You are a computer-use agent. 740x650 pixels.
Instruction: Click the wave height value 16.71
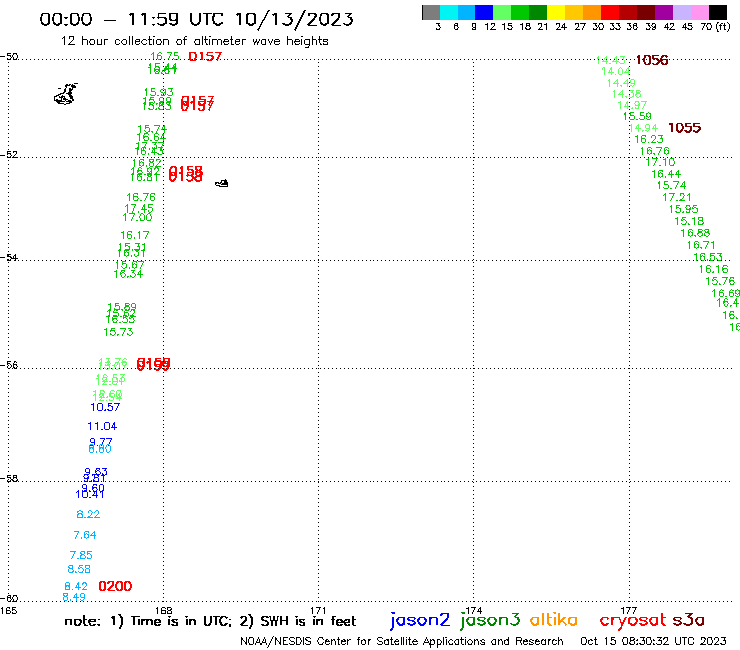pos(701,245)
